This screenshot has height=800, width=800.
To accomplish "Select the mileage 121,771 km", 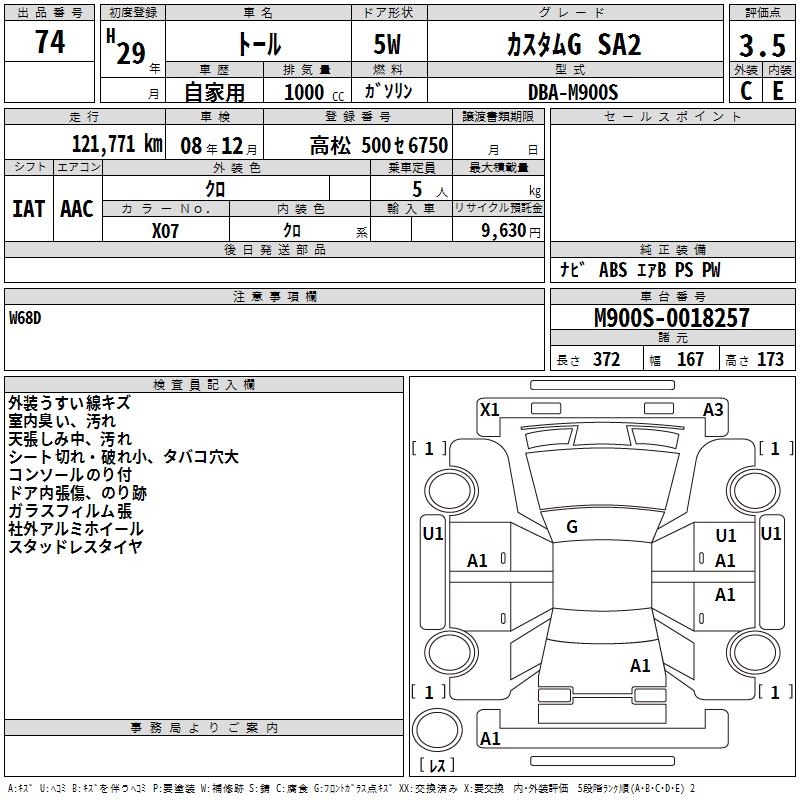I will 117,144.
